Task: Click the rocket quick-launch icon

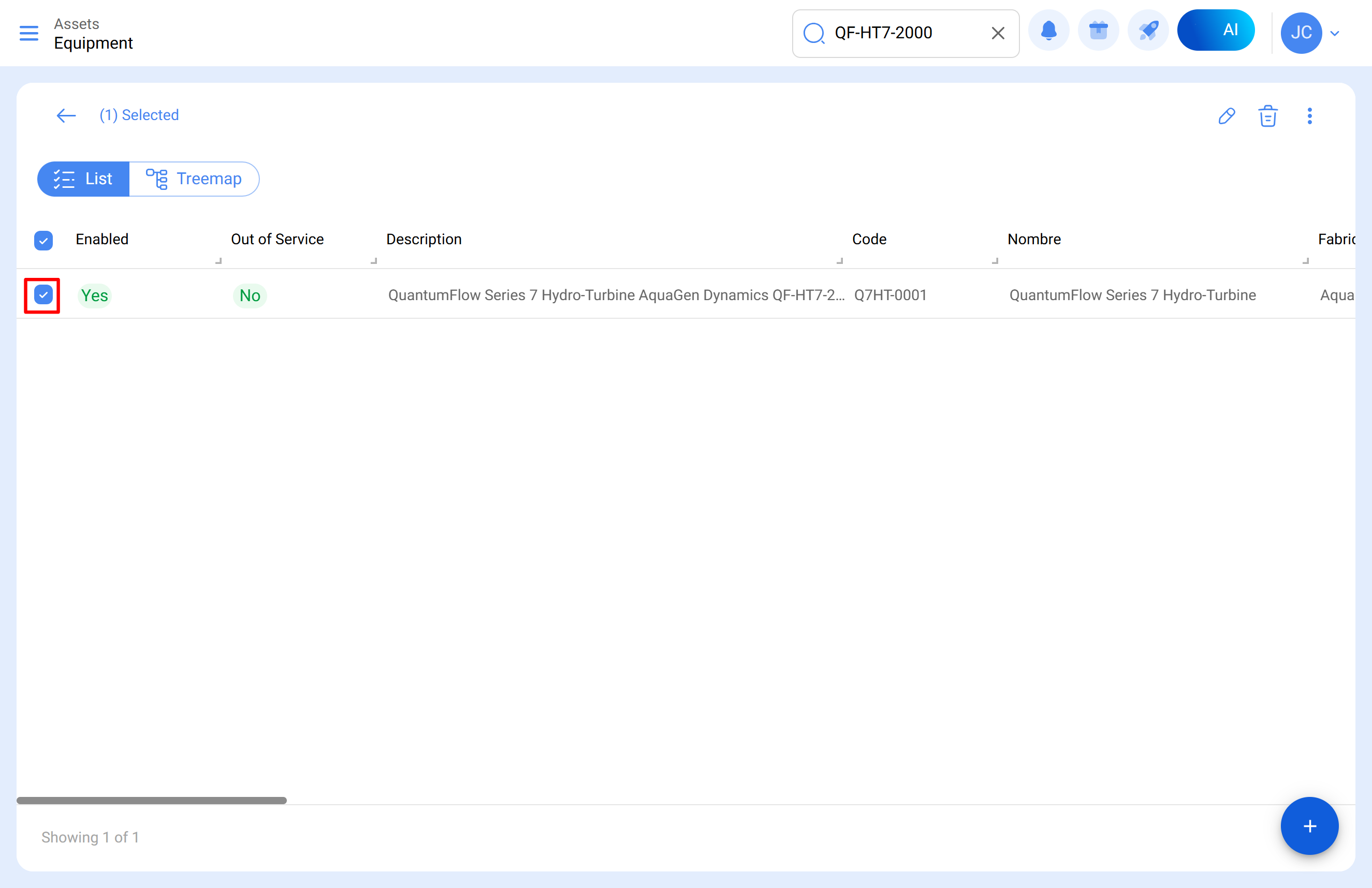Action: point(1147,30)
